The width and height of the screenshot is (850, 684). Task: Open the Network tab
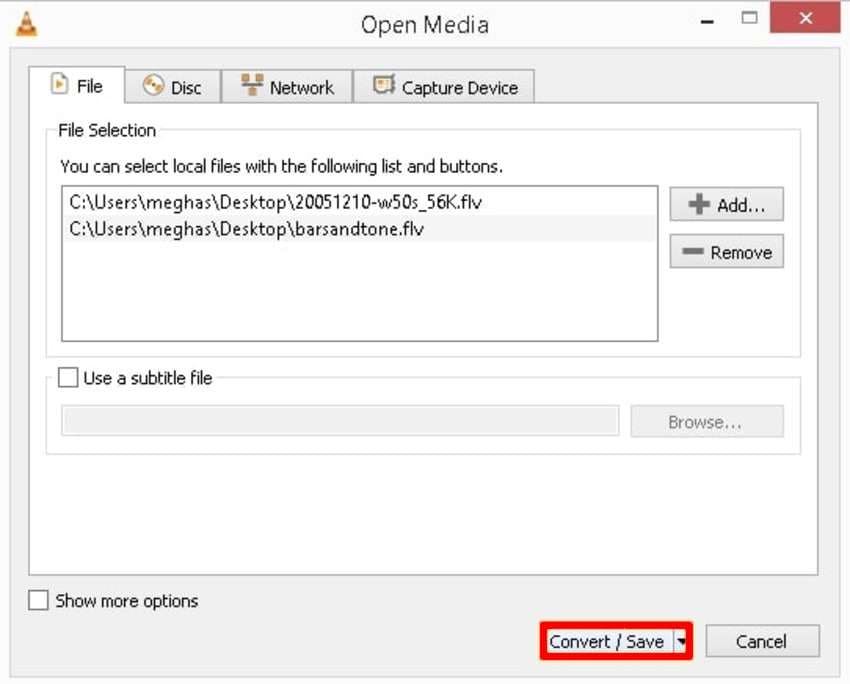click(x=287, y=87)
